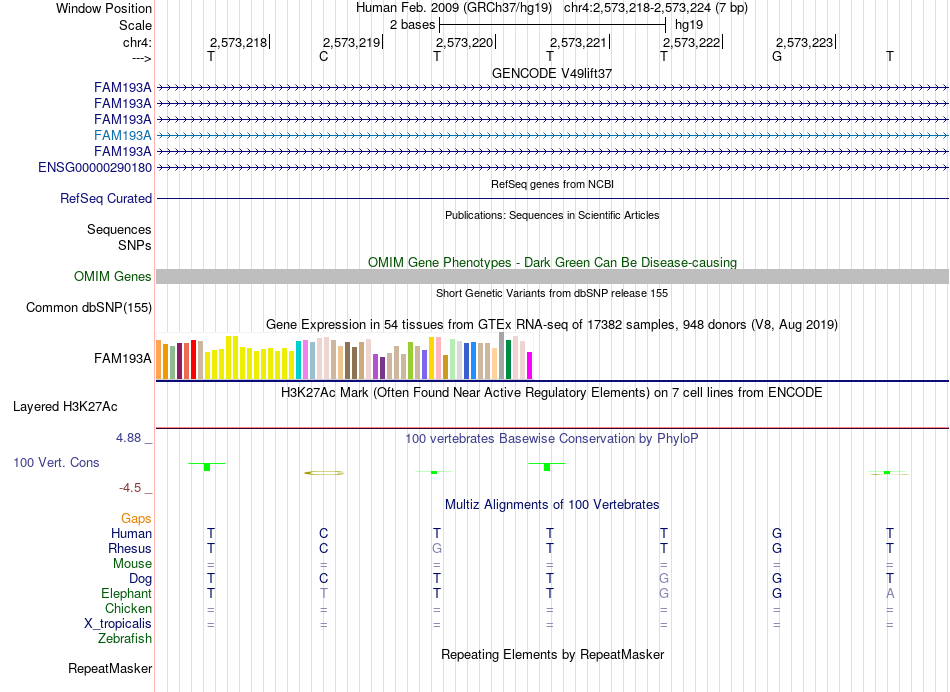Click the first orange GTEx expression bar

(159, 359)
